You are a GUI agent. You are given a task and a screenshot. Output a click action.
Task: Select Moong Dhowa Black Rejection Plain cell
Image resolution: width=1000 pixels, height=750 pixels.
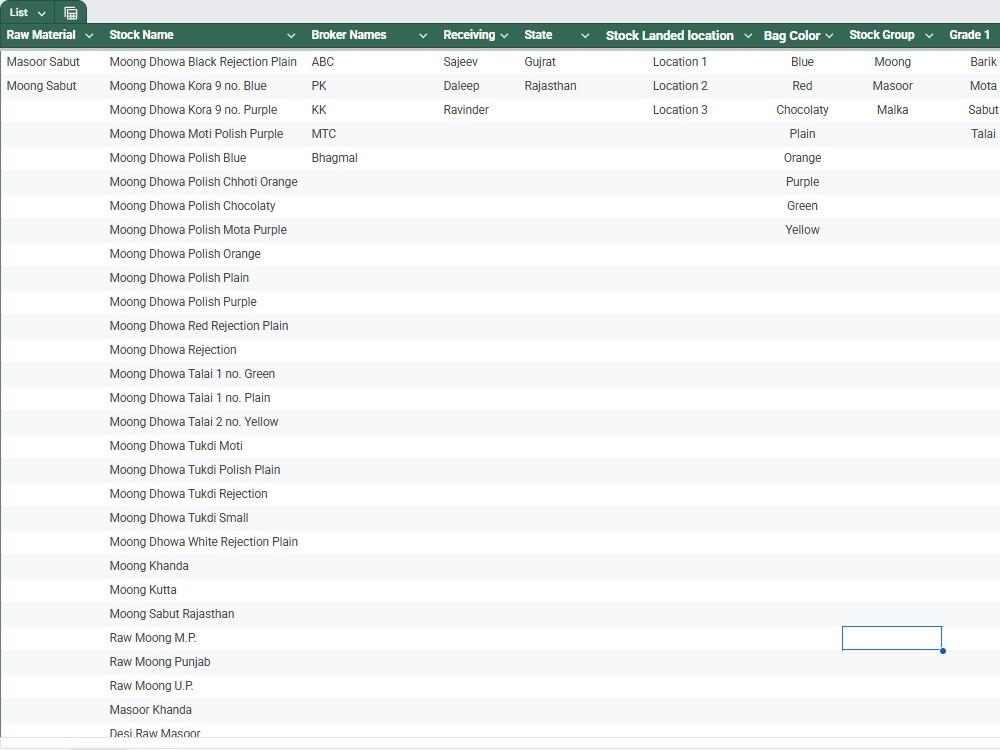203,62
